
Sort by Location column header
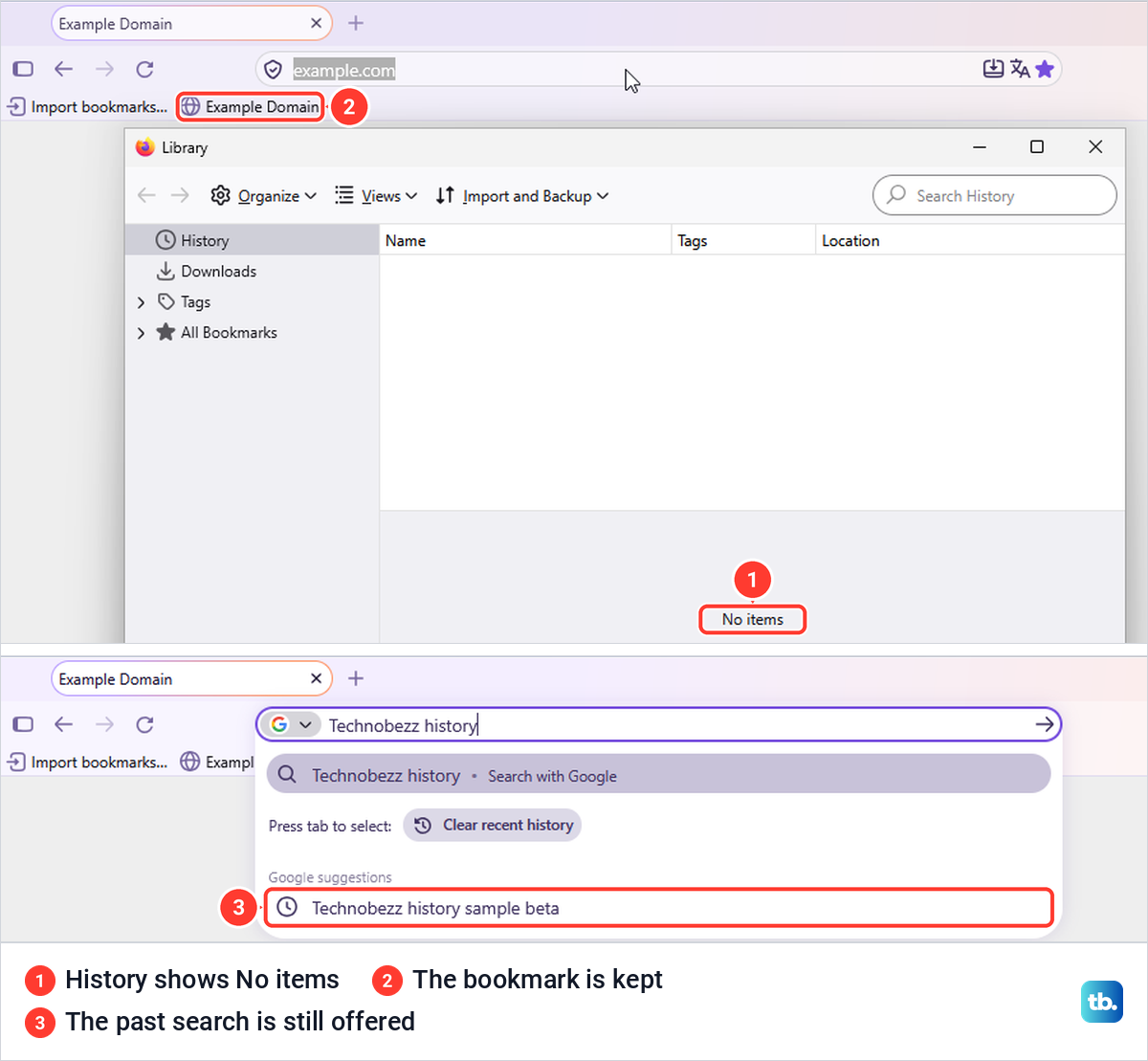tap(970, 240)
